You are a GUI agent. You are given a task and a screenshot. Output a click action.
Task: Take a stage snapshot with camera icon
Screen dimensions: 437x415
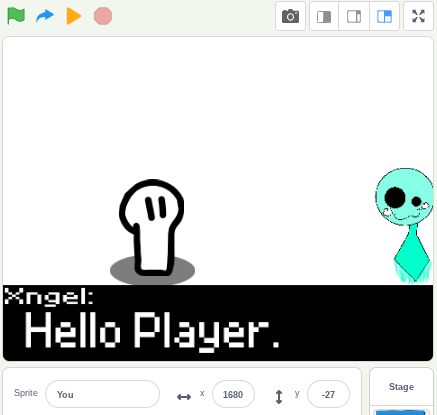coord(290,16)
